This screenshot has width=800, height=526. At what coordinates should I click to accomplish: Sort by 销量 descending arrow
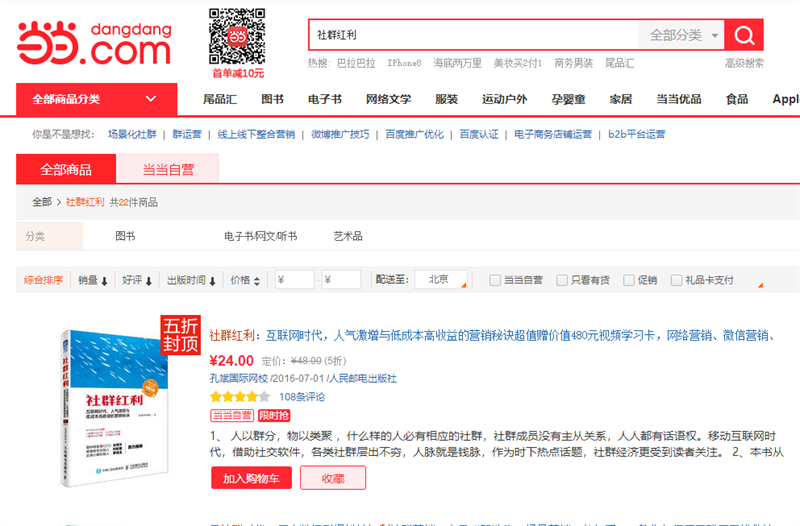coord(104,281)
